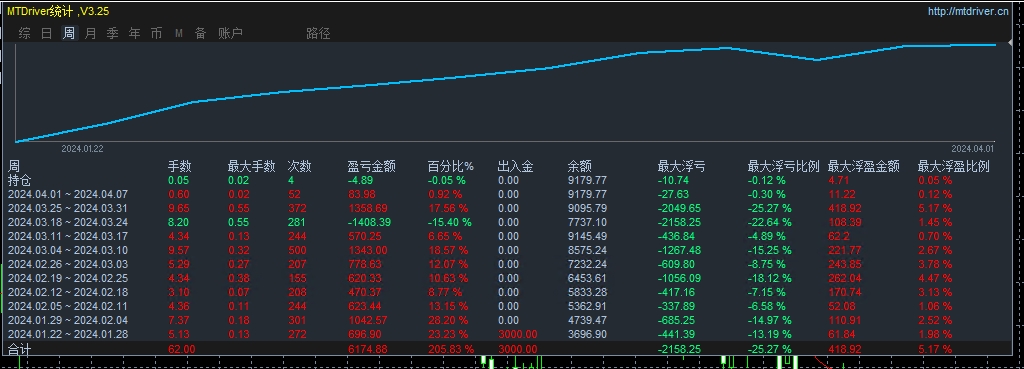Switch to the 账户 account tab

(x=231, y=33)
